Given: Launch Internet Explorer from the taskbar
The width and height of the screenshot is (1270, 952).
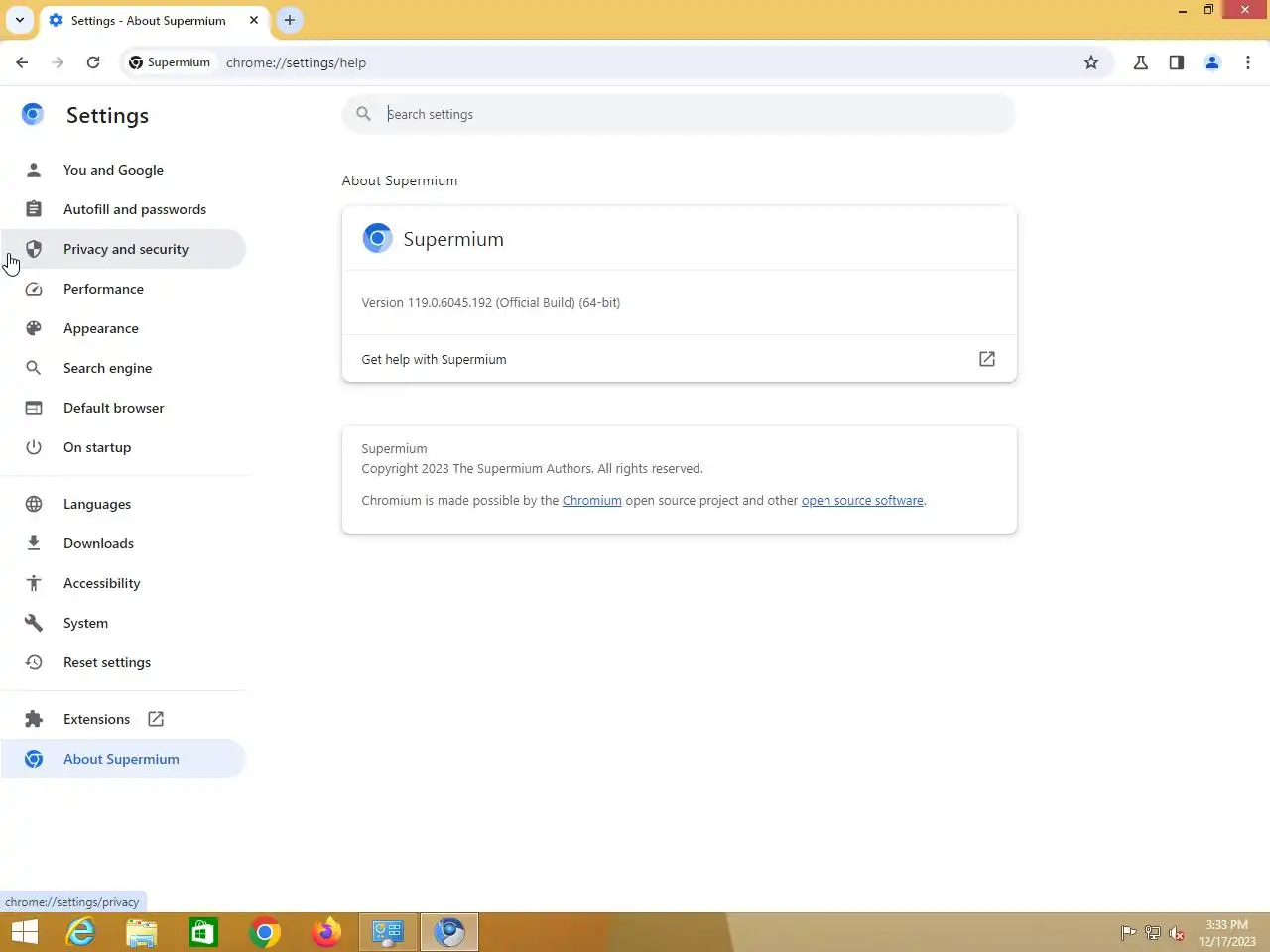Looking at the screenshot, I should [80, 932].
